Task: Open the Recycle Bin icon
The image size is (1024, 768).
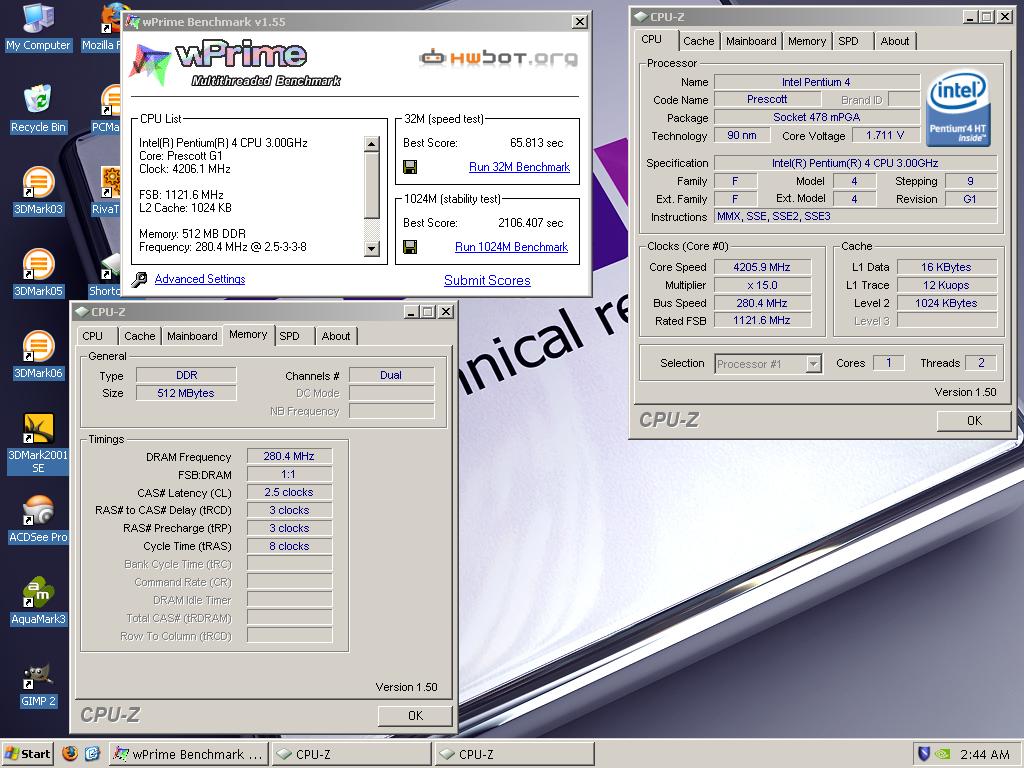Action: [x=38, y=108]
